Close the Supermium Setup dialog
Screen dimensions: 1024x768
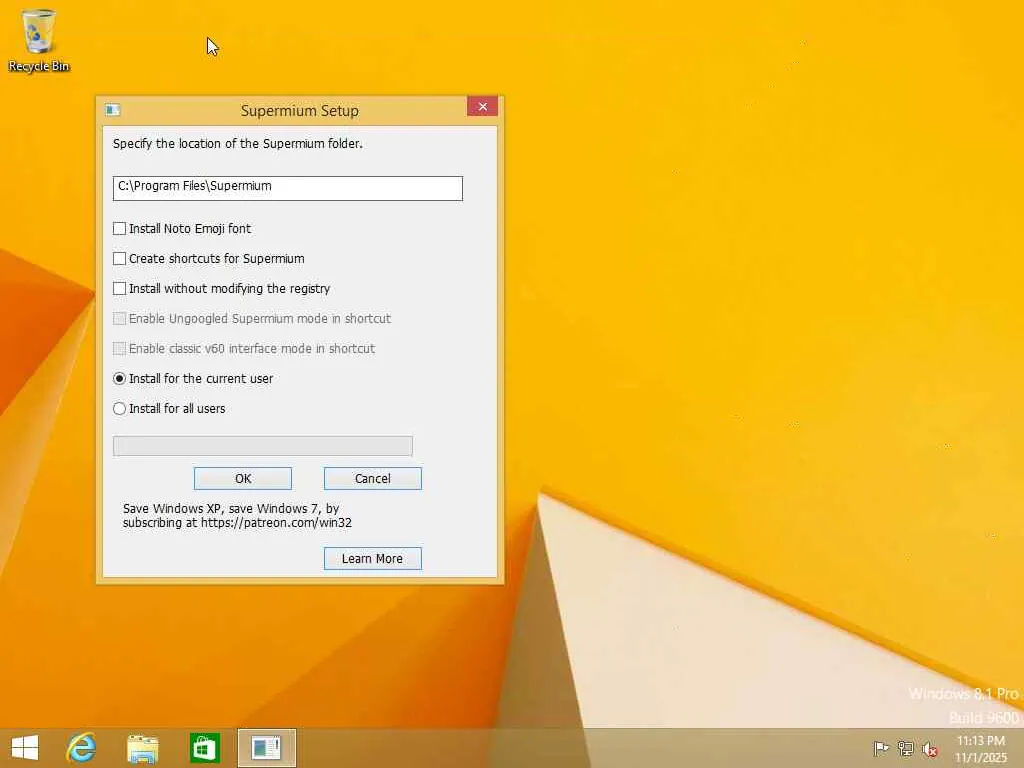[483, 106]
